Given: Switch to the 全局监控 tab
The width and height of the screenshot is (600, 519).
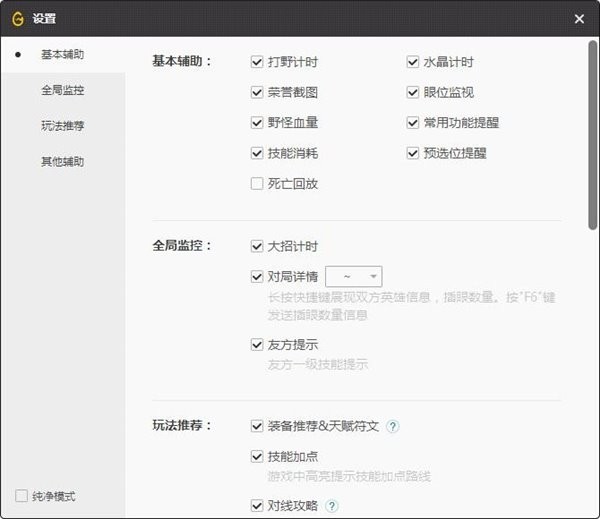Looking at the screenshot, I should (x=62, y=90).
